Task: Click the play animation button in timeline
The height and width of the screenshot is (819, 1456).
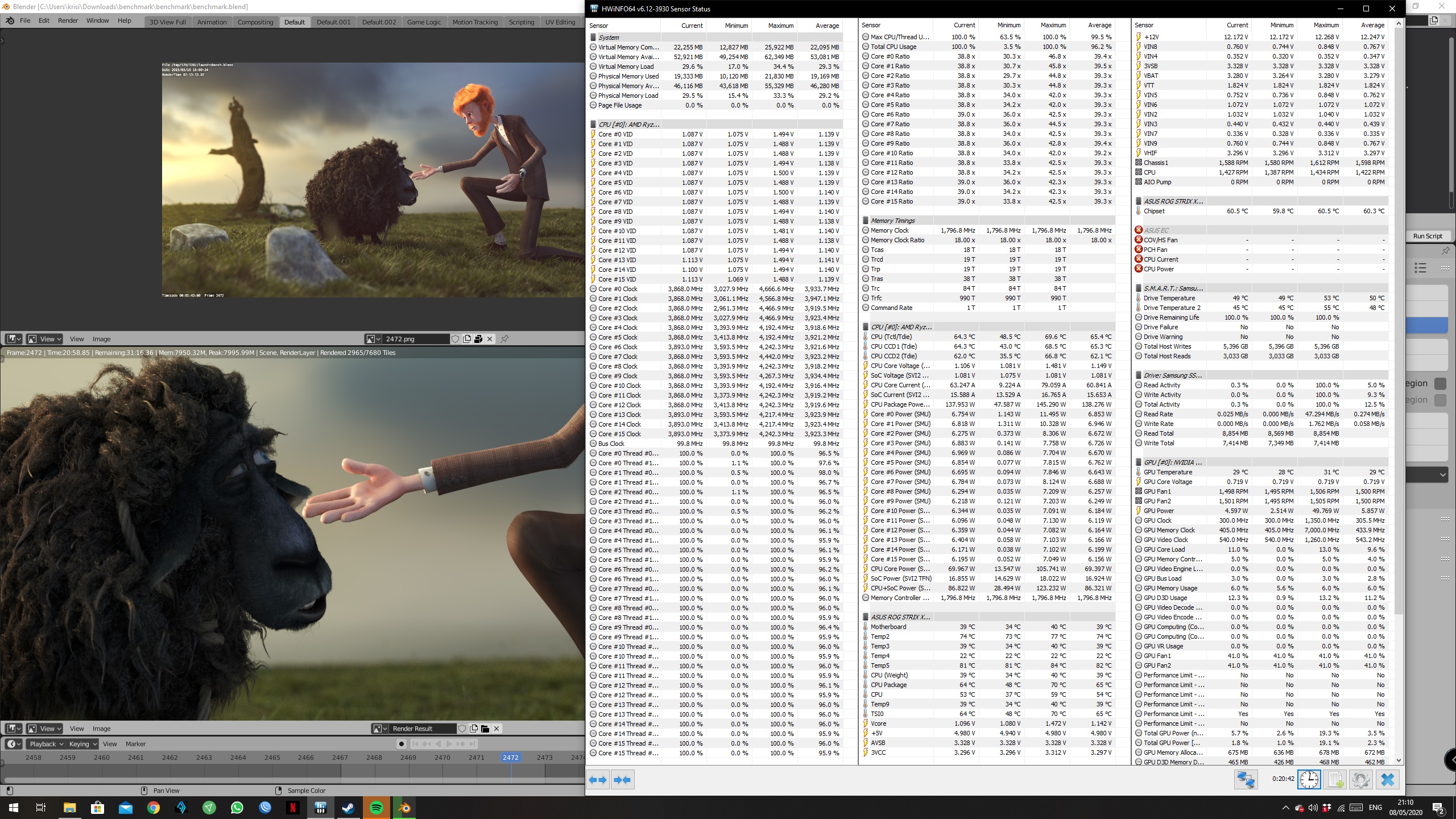Action: pyautogui.click(x=449, y=744)
